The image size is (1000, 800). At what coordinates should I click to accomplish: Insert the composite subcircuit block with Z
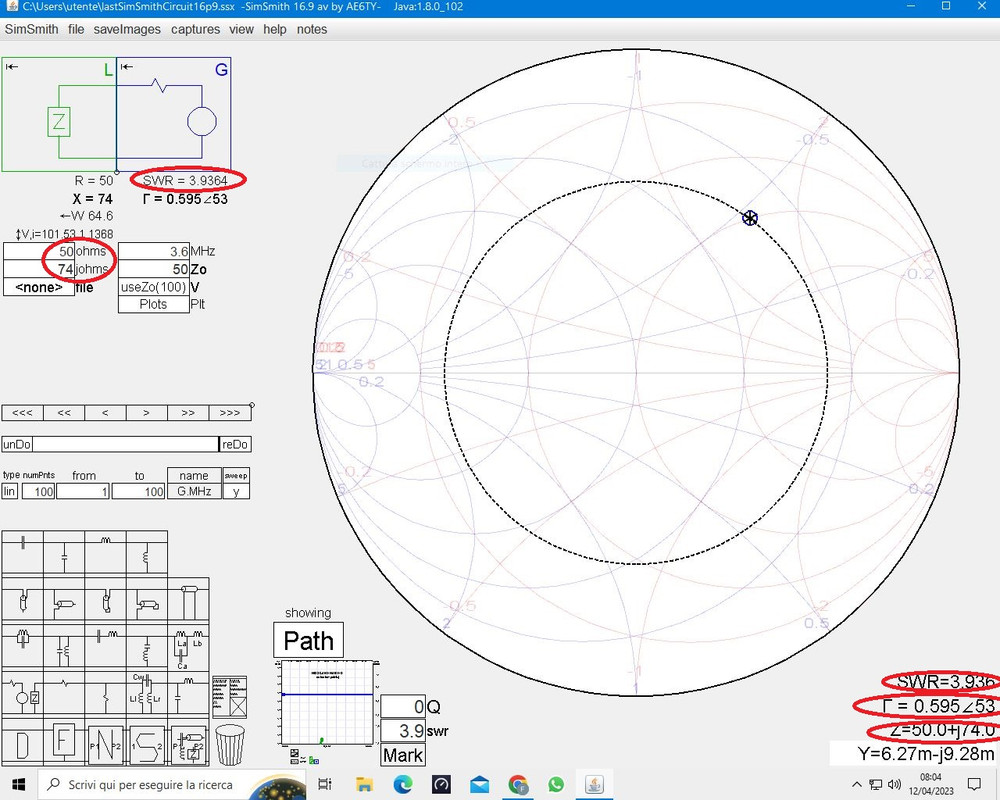click(x=189, y=744)
